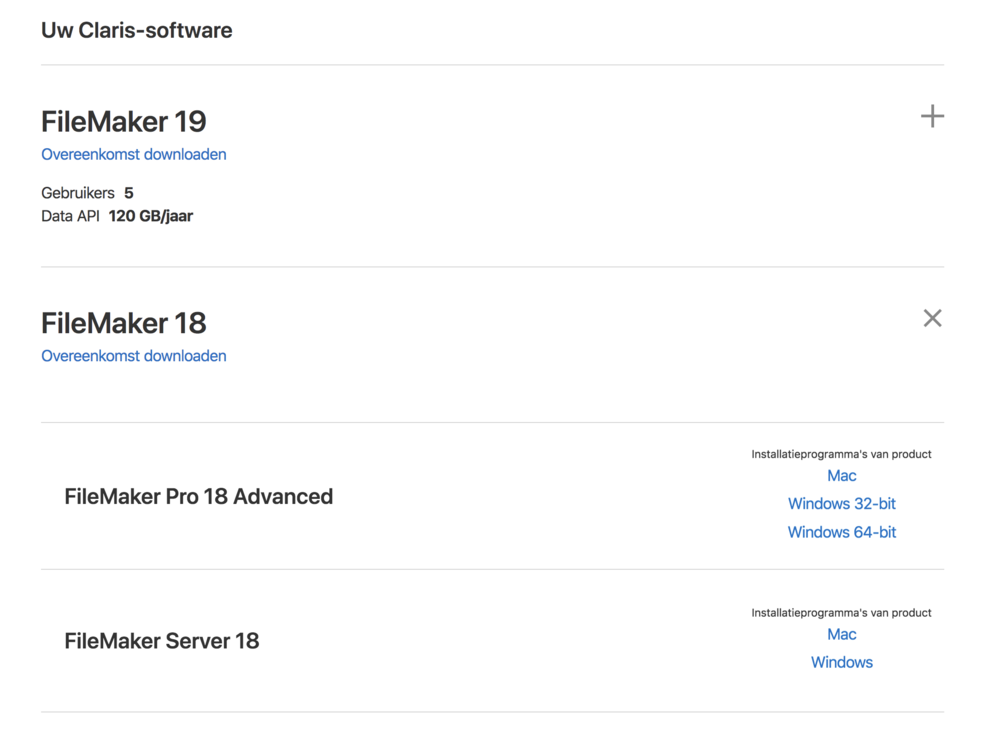This screenshot has width=1000, height=729.
Task: Click Installatieprogramma's label in Server 18 row
Action: (x=841, y=613)
